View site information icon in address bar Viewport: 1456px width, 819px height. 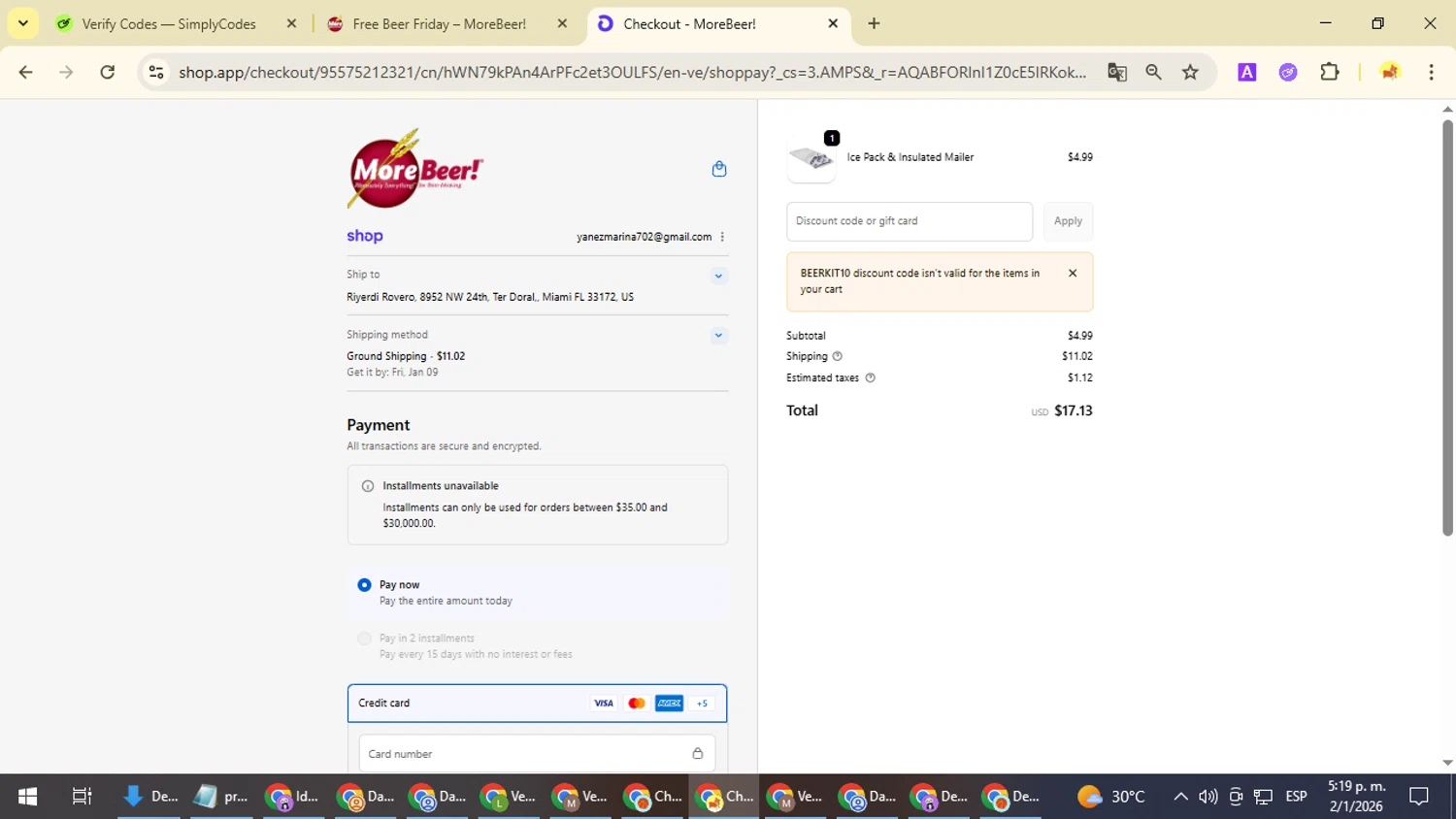[156, 72]
